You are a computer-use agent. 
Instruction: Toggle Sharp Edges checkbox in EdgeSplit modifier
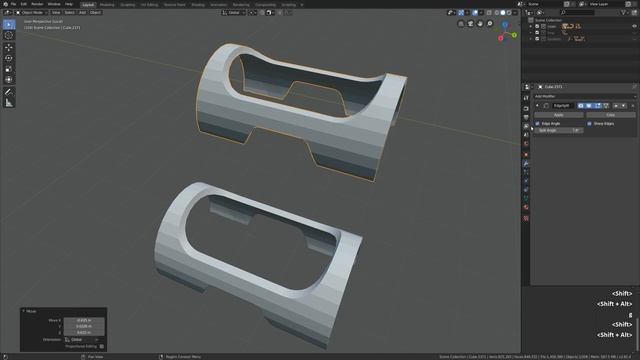pyautogui.click(x=589, y=123)
